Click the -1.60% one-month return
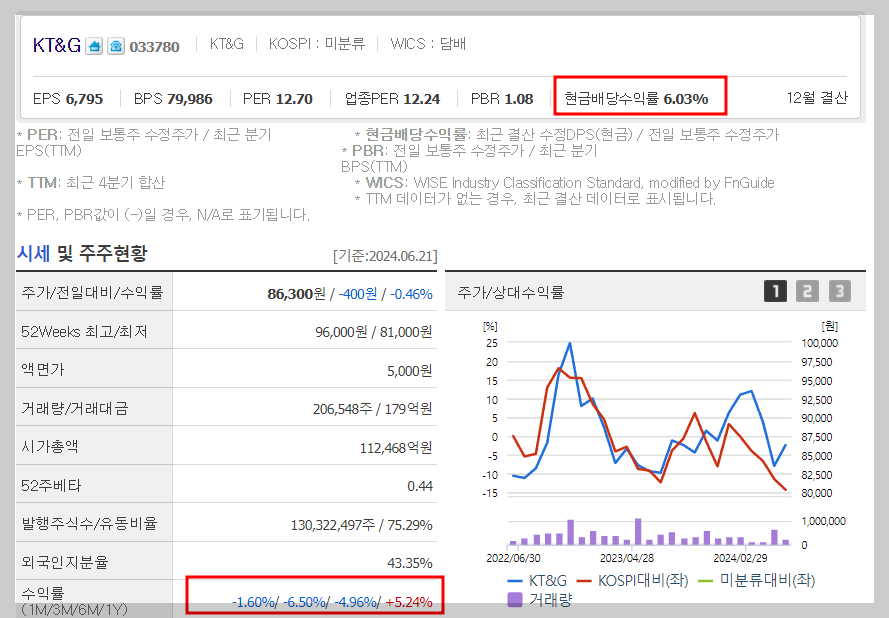The height and width of the screenshot is (618, 889). click(253, 602)
